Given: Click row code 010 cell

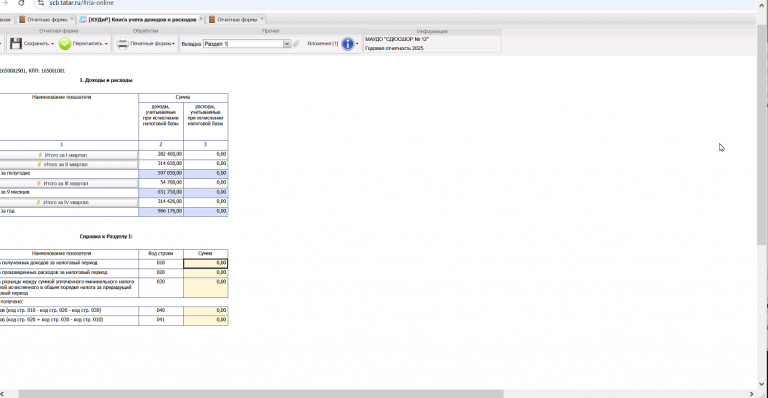Looking at the screenshot, I should tap(161, 263).
